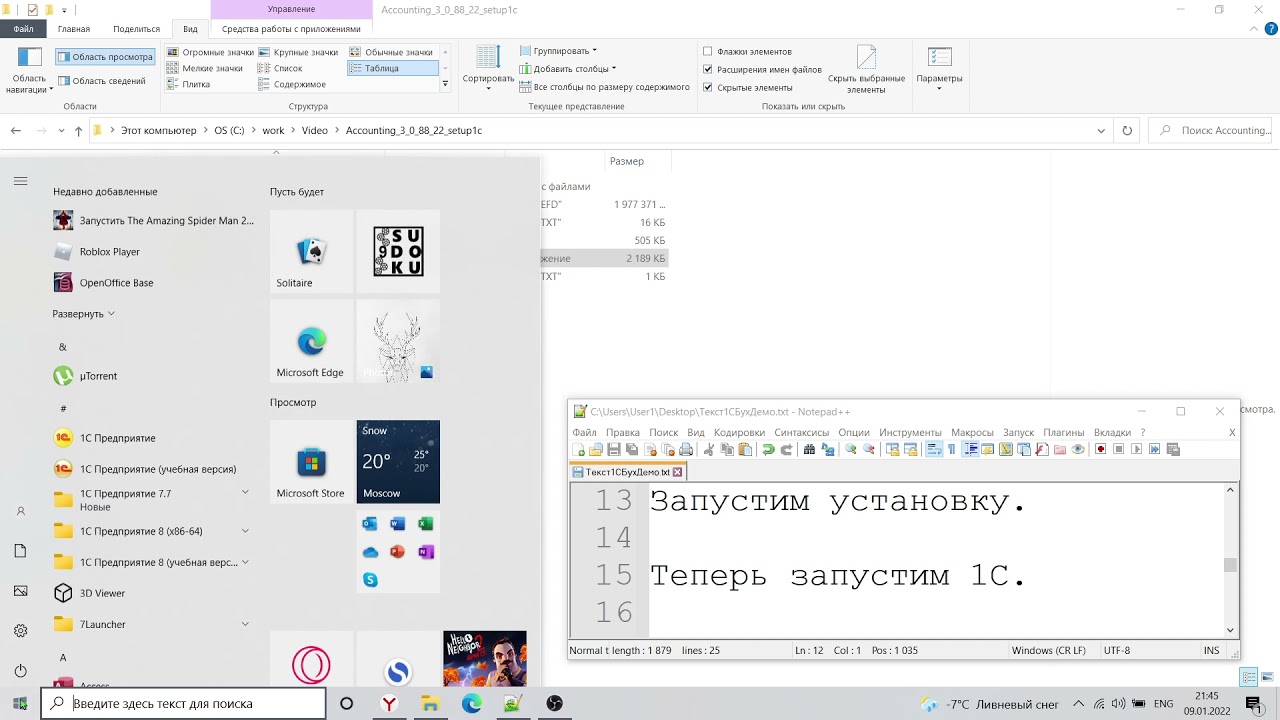1280x720 pixels.
Task: Expand the 1С Предприятие 7.7 folder
Action: pos(245,493)
